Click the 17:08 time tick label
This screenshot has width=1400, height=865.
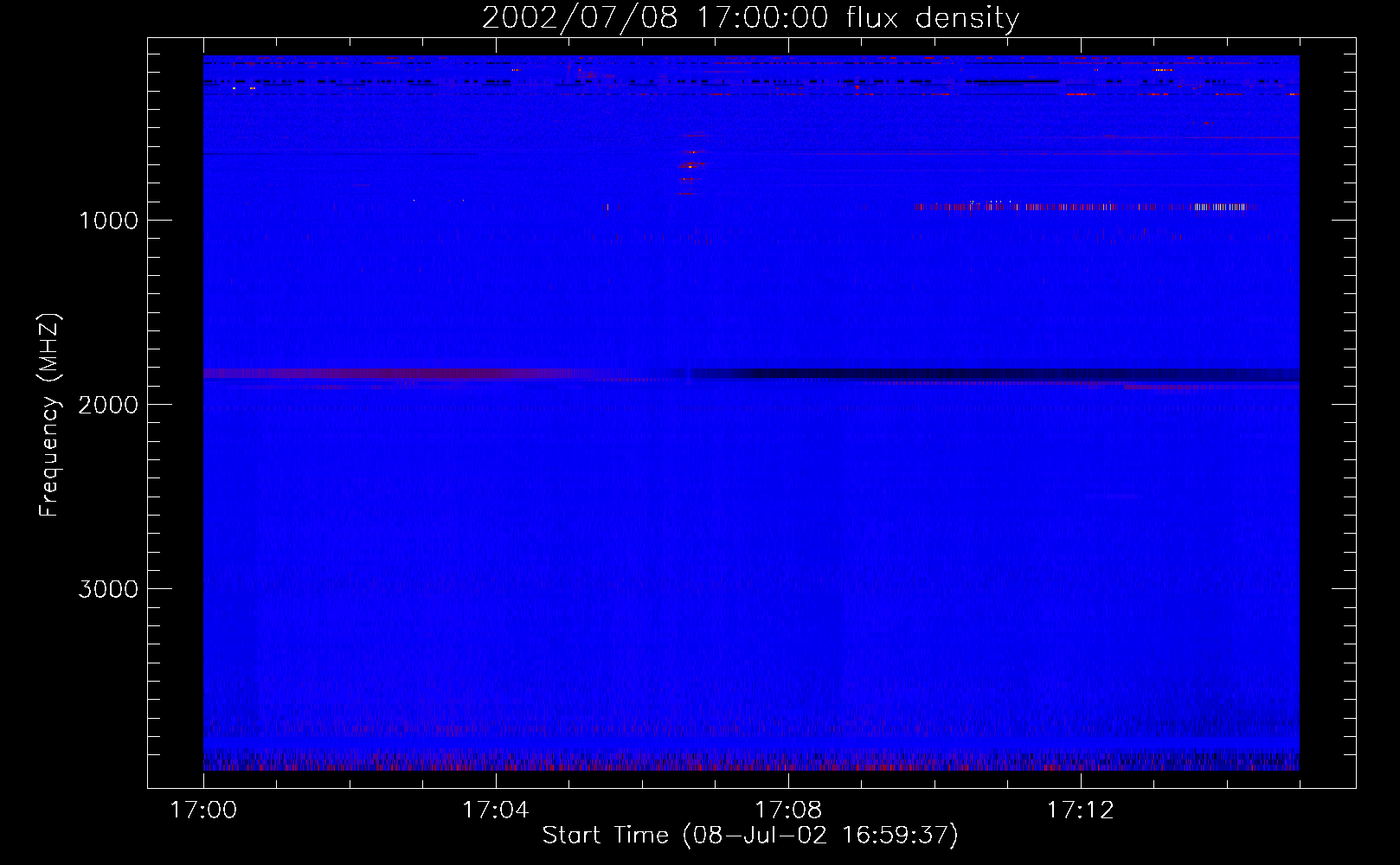(788, 811)
